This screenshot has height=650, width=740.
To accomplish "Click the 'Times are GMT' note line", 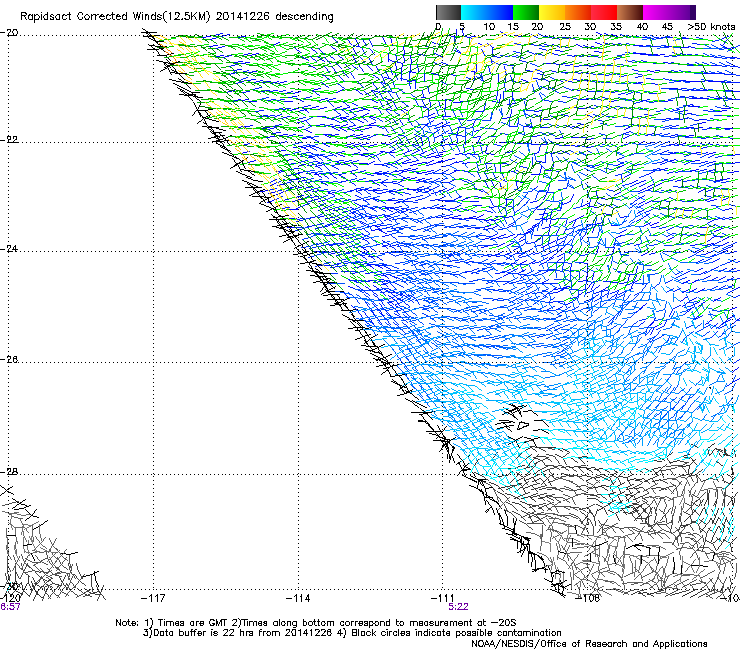I will (316, 623).
